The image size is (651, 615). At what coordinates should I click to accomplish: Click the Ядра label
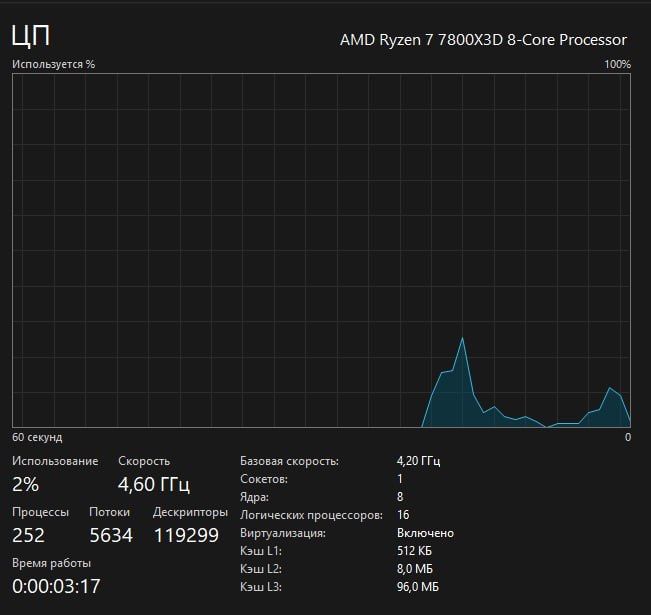[x=255, y=497]
